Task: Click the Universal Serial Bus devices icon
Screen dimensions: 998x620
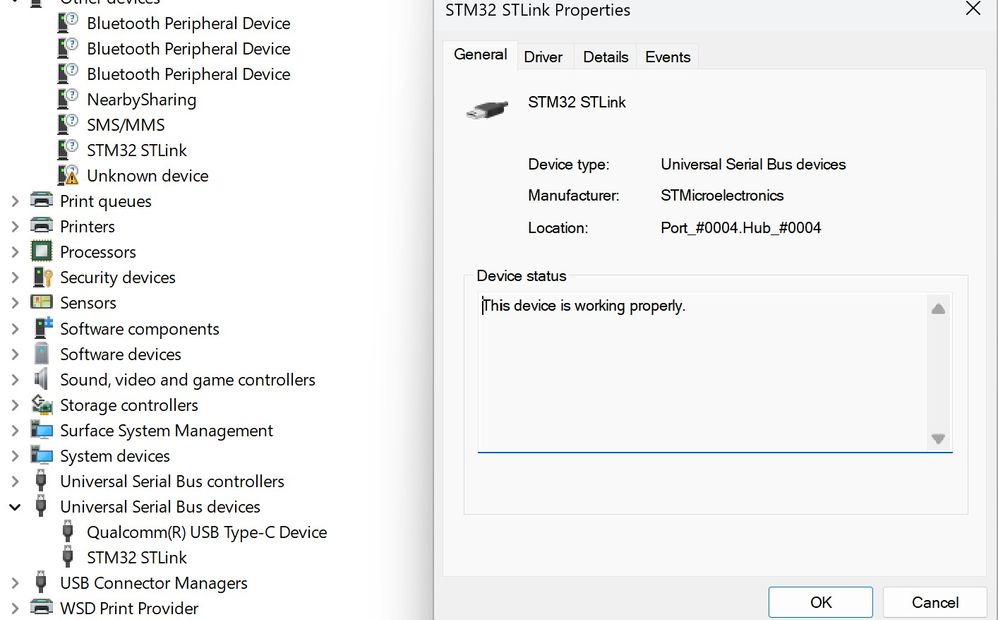Action: coord(41,506)
